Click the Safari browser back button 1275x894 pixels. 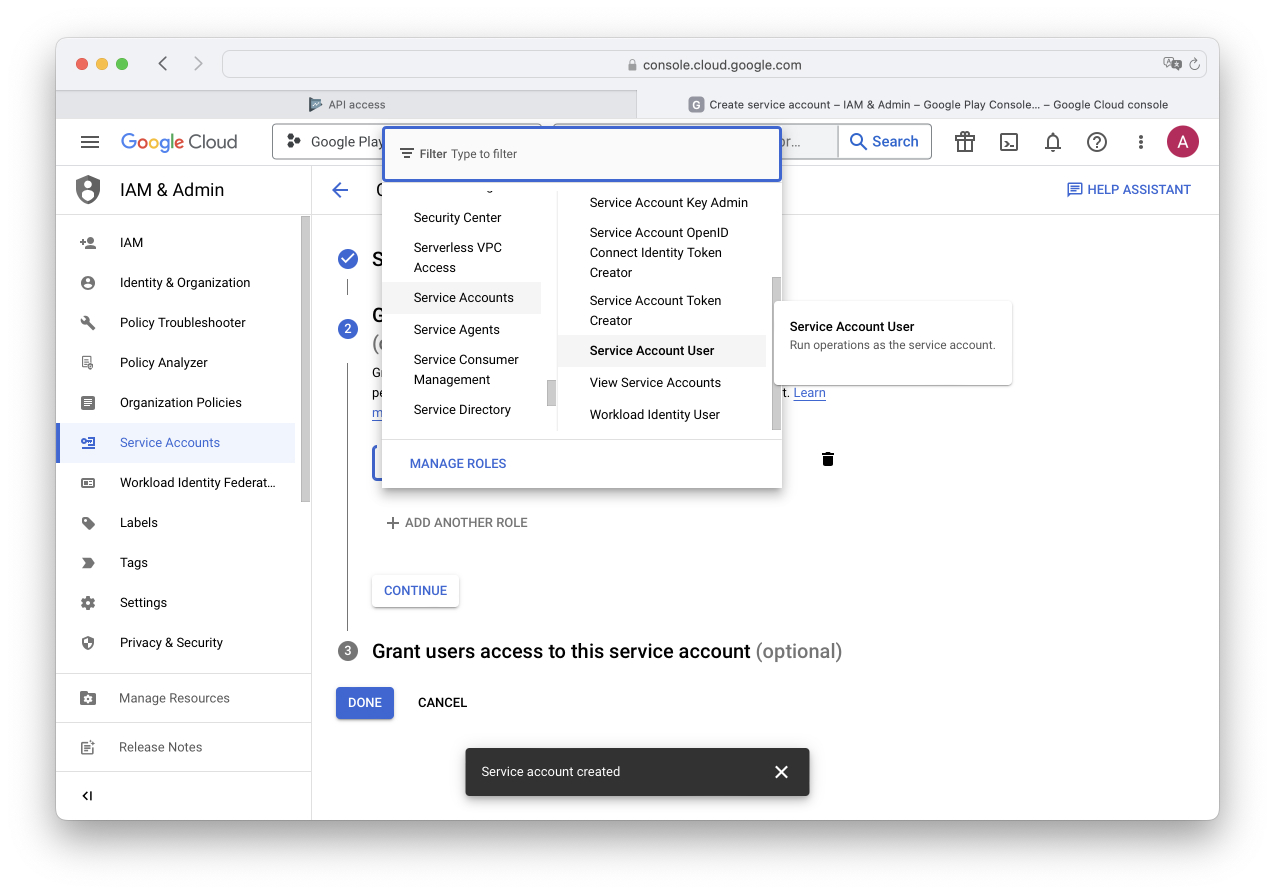[x=163, y=64]
